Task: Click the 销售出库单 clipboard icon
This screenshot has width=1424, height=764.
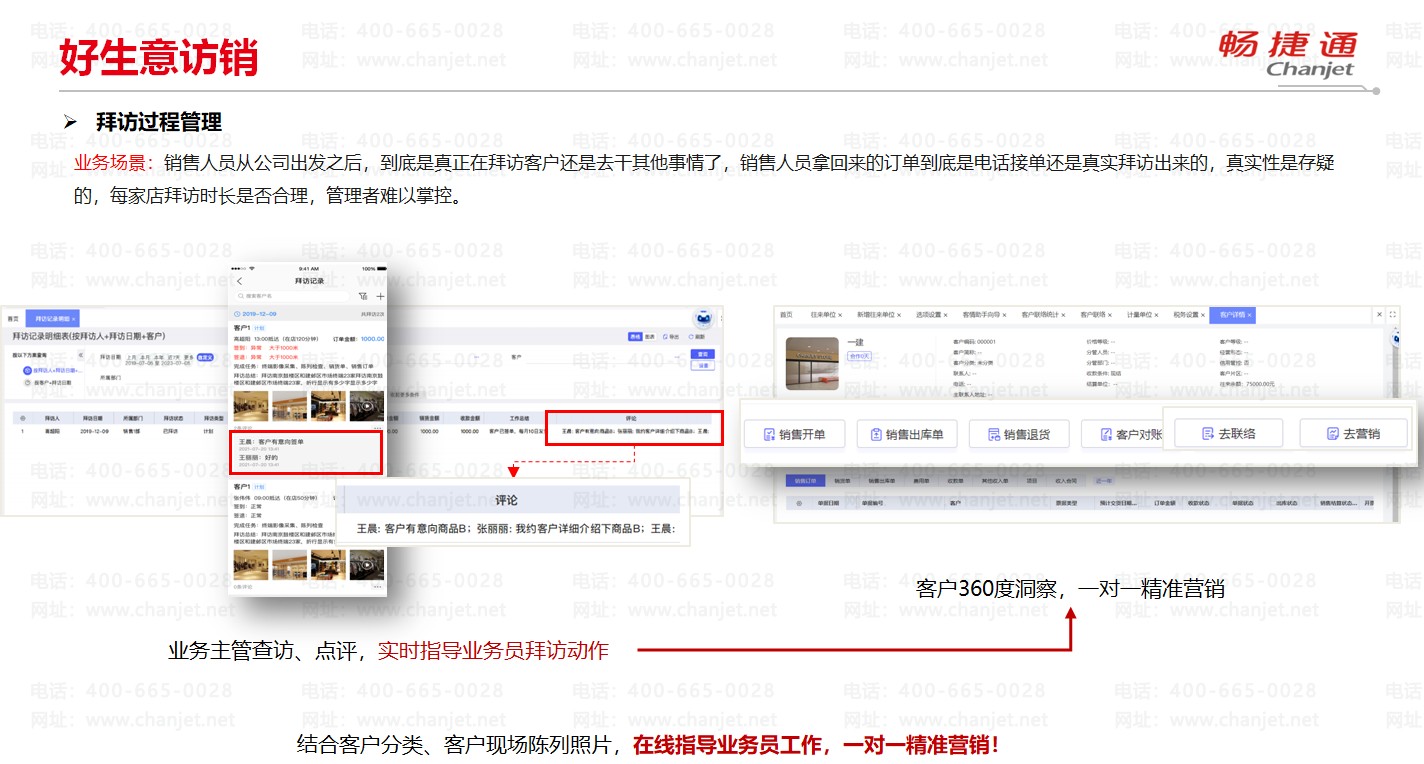Action: [876, 434]
